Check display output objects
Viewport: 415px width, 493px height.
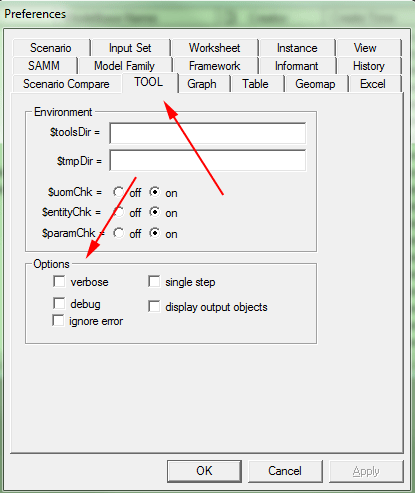point(154,306)
